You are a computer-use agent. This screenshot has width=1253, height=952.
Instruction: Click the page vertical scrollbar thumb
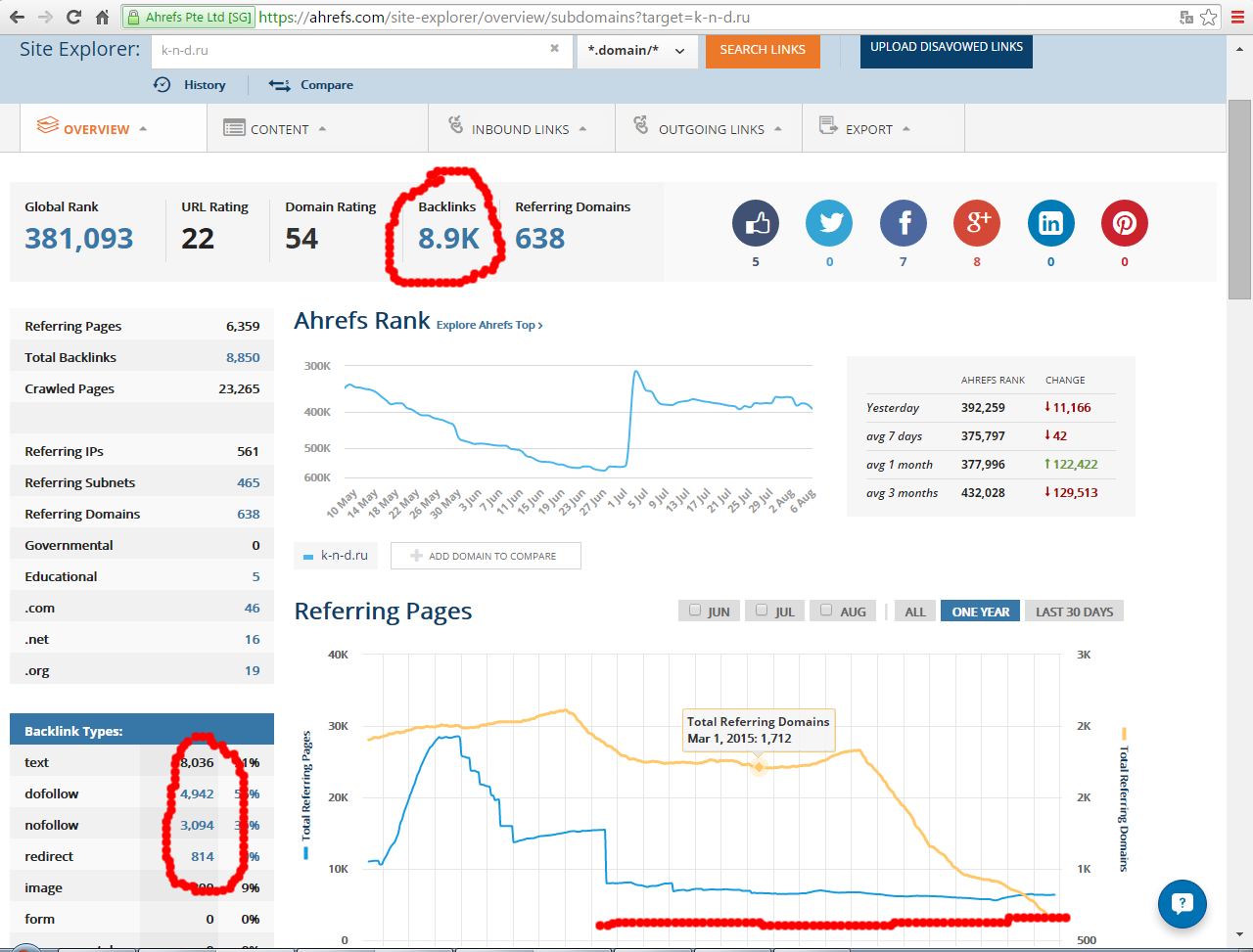(x=1239, y=199)
